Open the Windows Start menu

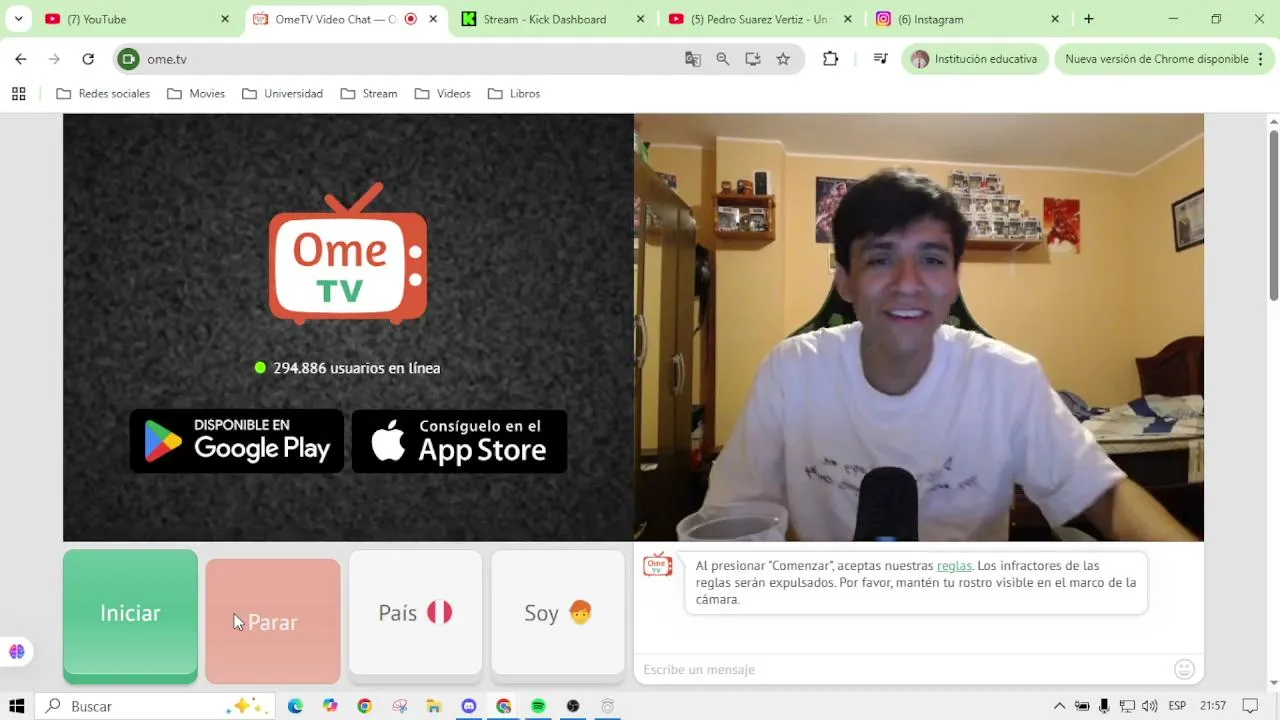tap(16, 706)
